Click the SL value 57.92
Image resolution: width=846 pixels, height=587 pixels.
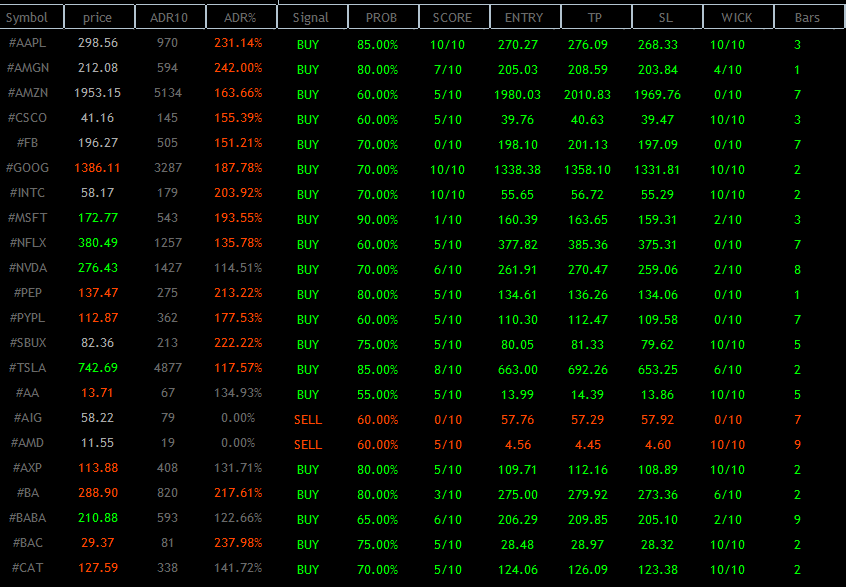pos(658,420)
